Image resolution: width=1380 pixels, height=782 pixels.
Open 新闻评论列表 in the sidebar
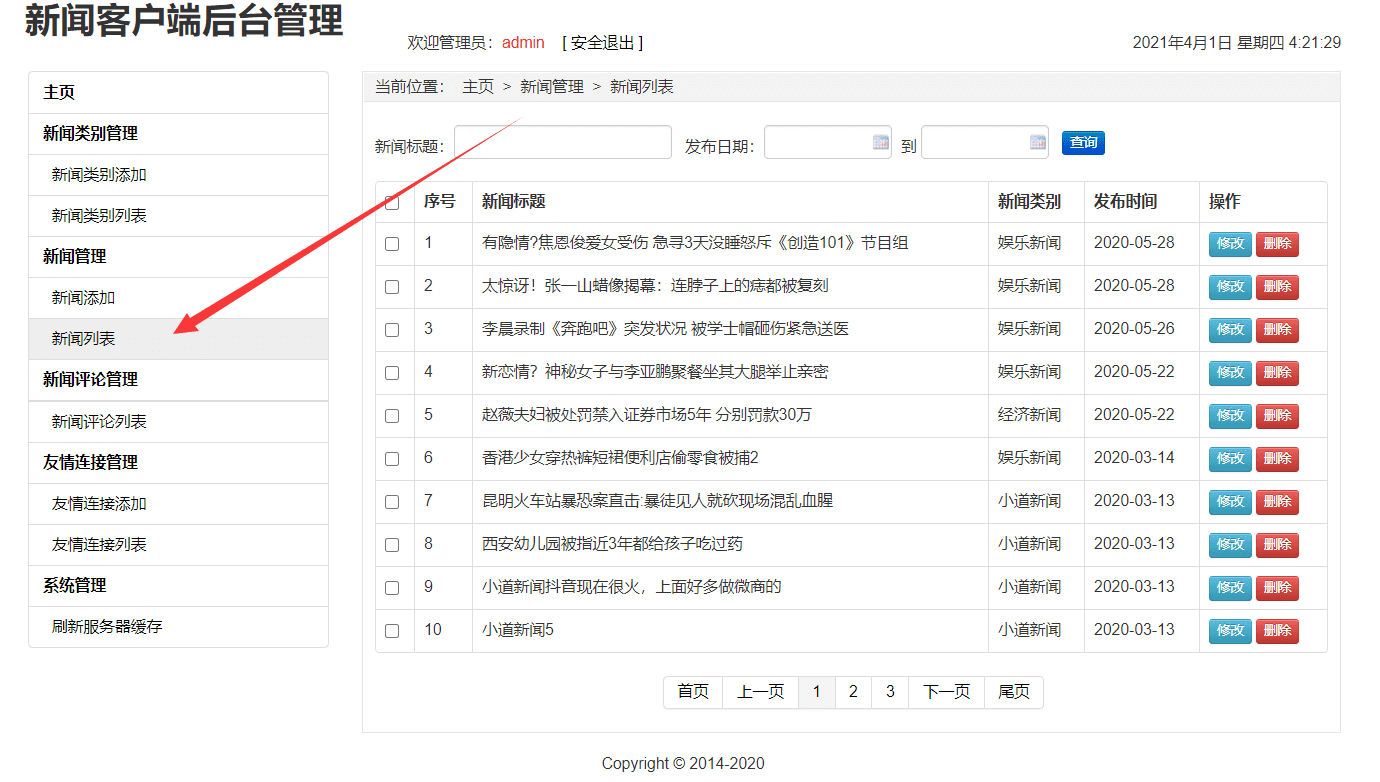click(178, 422)
